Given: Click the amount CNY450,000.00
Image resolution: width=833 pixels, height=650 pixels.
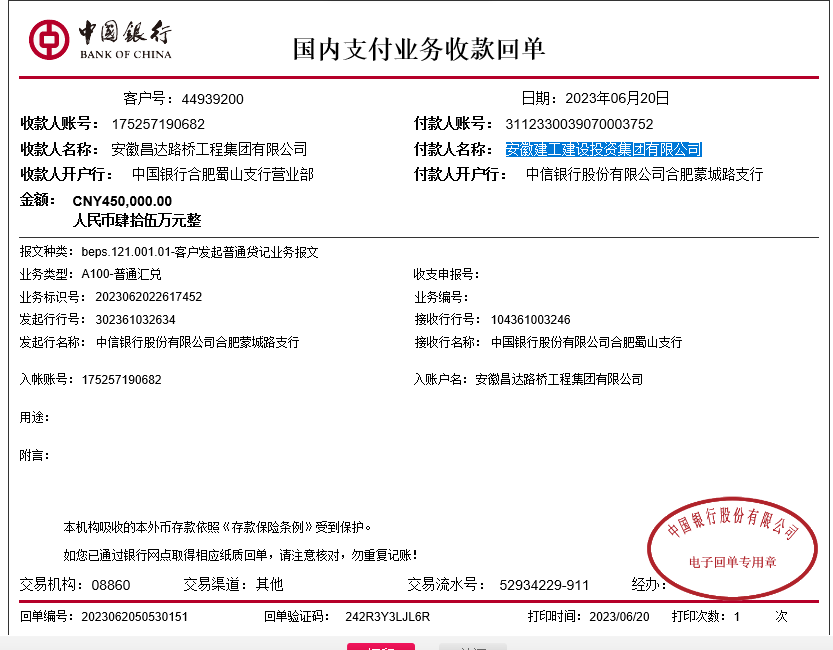Looking at the screenshot, I should [122, 200].
